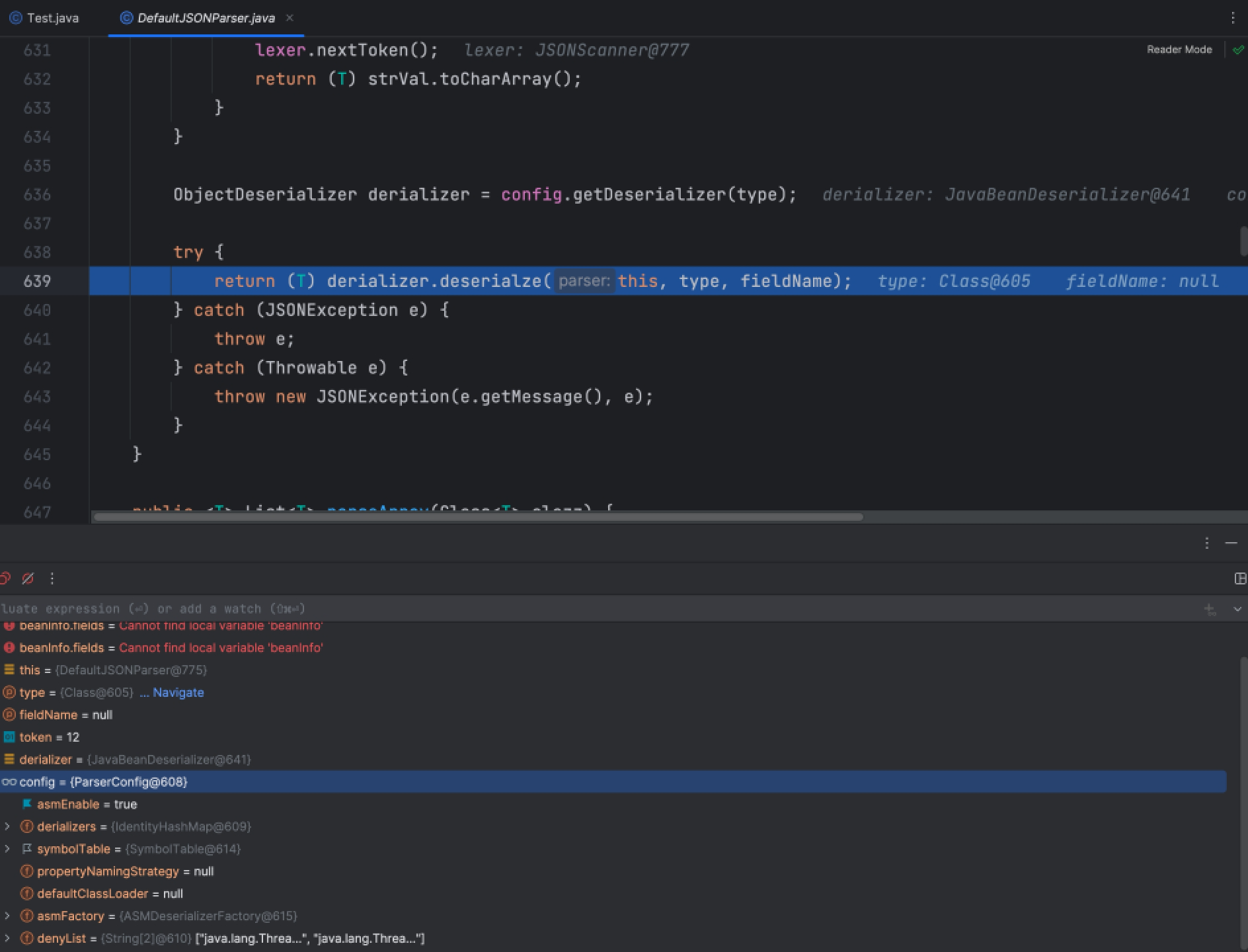Open the expression history dropdown arrow
The width and height of the screenshot is (1248, 952).
(x=1237, y=610)
